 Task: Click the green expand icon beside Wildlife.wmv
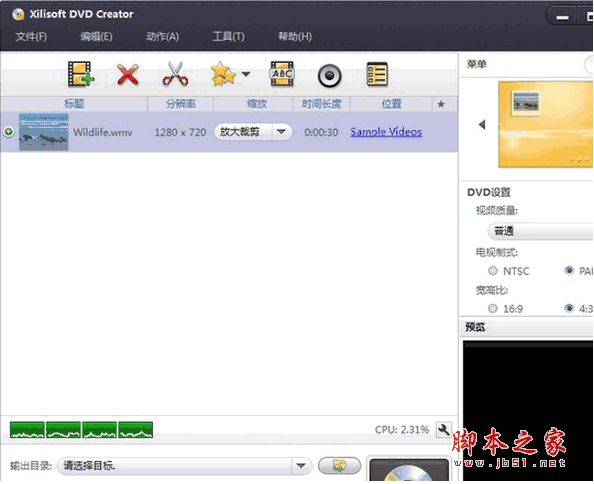[x=8, y=132]
